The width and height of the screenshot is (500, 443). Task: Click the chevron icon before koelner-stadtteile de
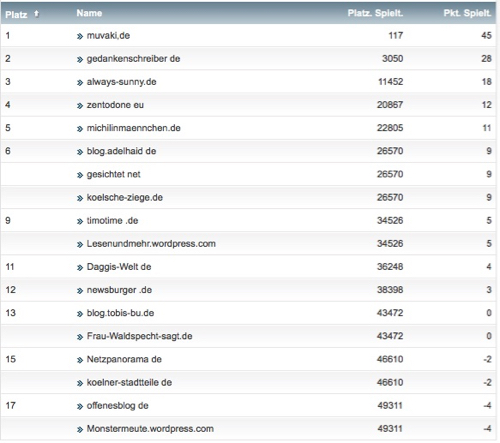[x=80, y=383]
